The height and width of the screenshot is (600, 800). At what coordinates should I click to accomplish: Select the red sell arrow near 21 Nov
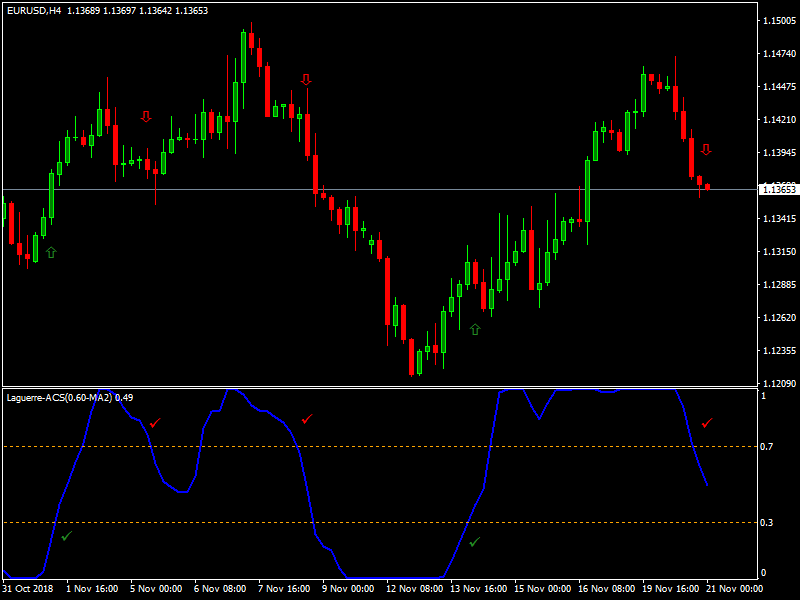(x=706, y=149)
